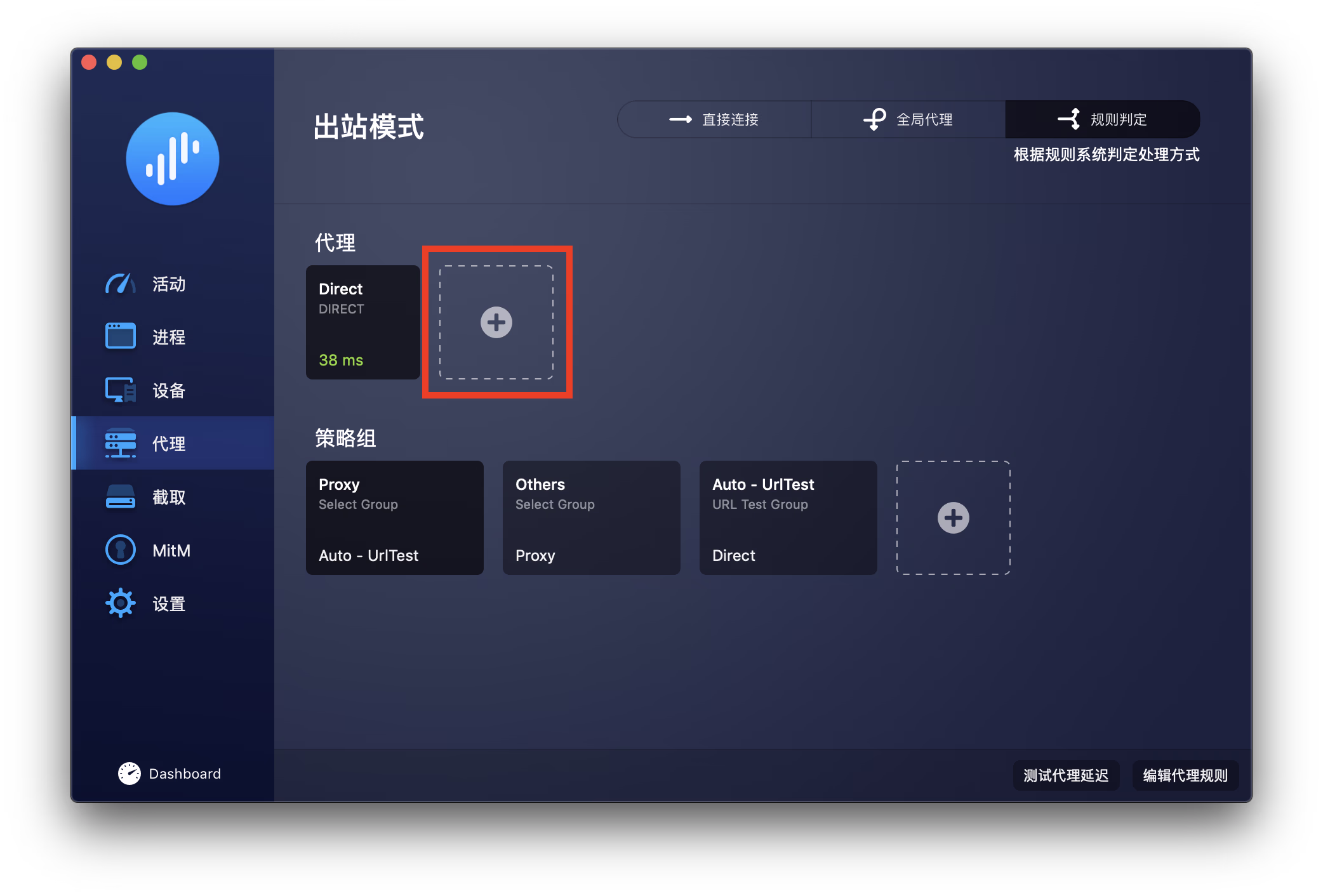Select the Direct proxy card

(x=363, y=322)
